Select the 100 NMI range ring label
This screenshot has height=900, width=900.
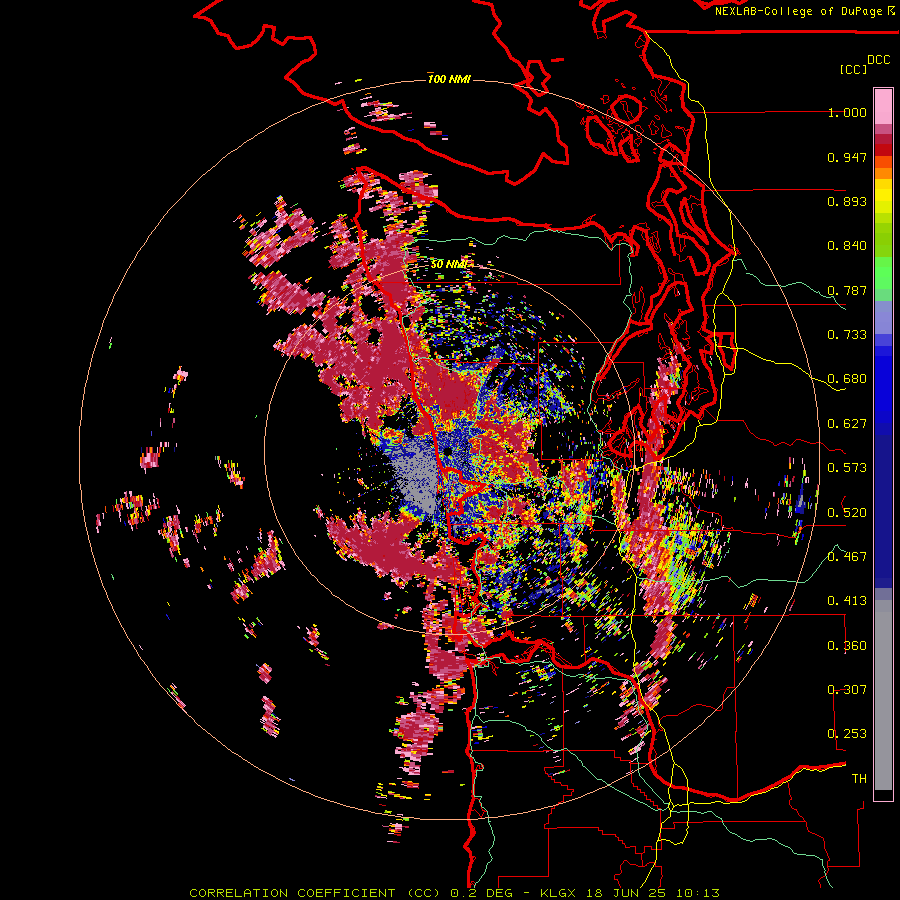pyautogui.click(x=449, y=79)
